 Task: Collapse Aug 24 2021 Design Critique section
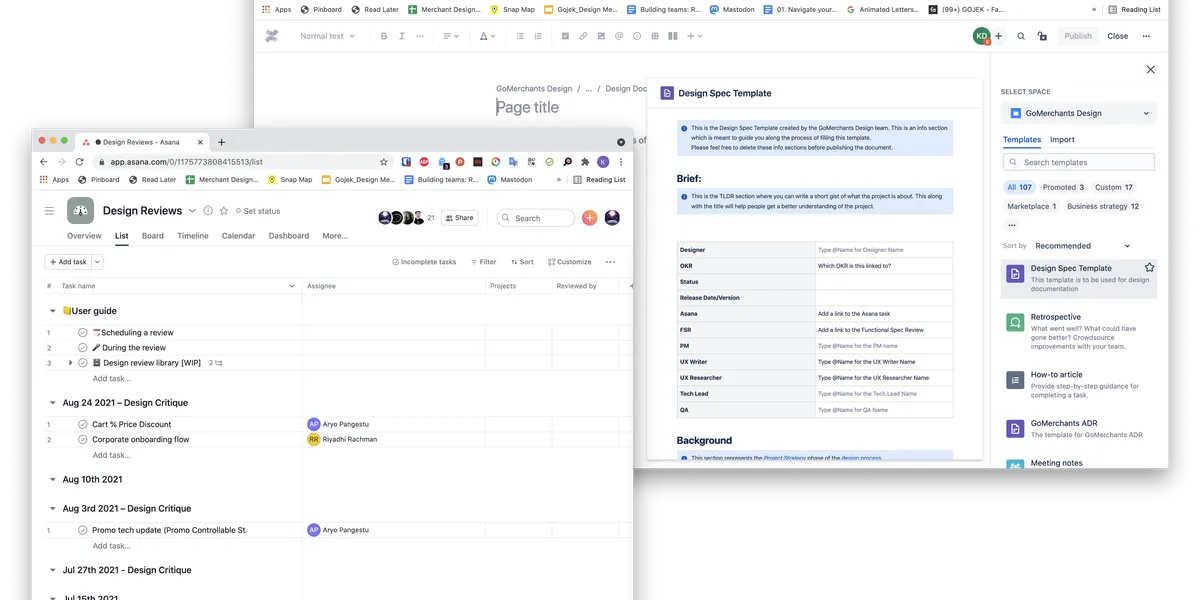coord(53,403)
